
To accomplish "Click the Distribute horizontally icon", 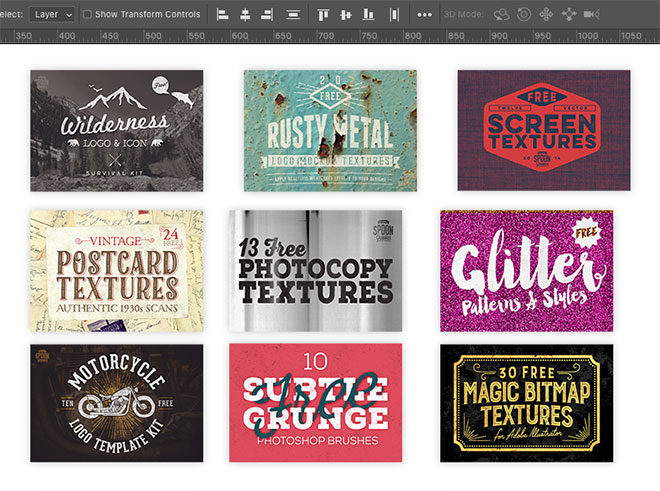I will pyautogui.click(x=394, y=14).
